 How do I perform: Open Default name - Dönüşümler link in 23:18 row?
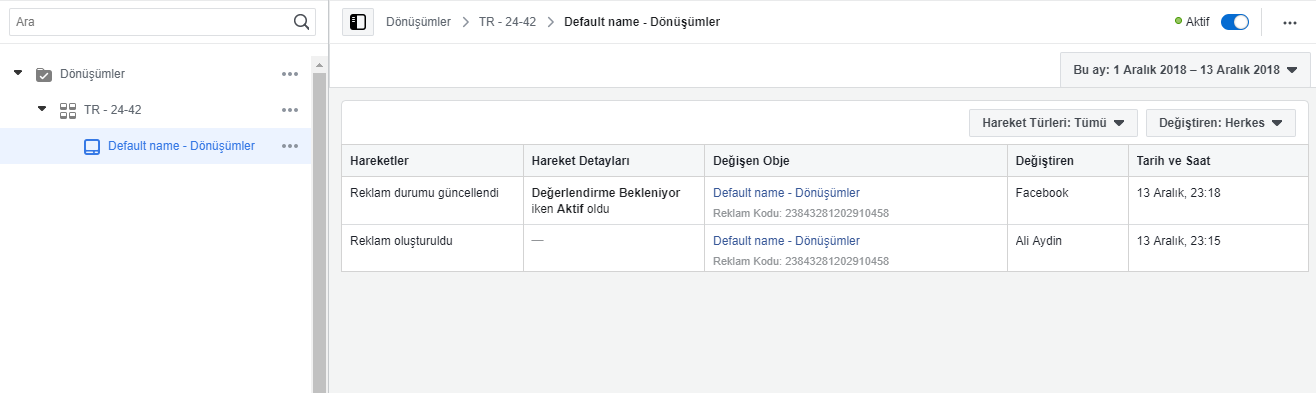[786, 193]
